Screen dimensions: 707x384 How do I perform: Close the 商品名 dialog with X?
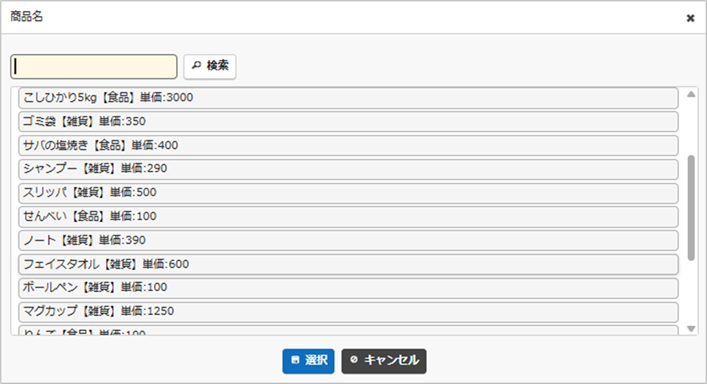tap(690, 18)
